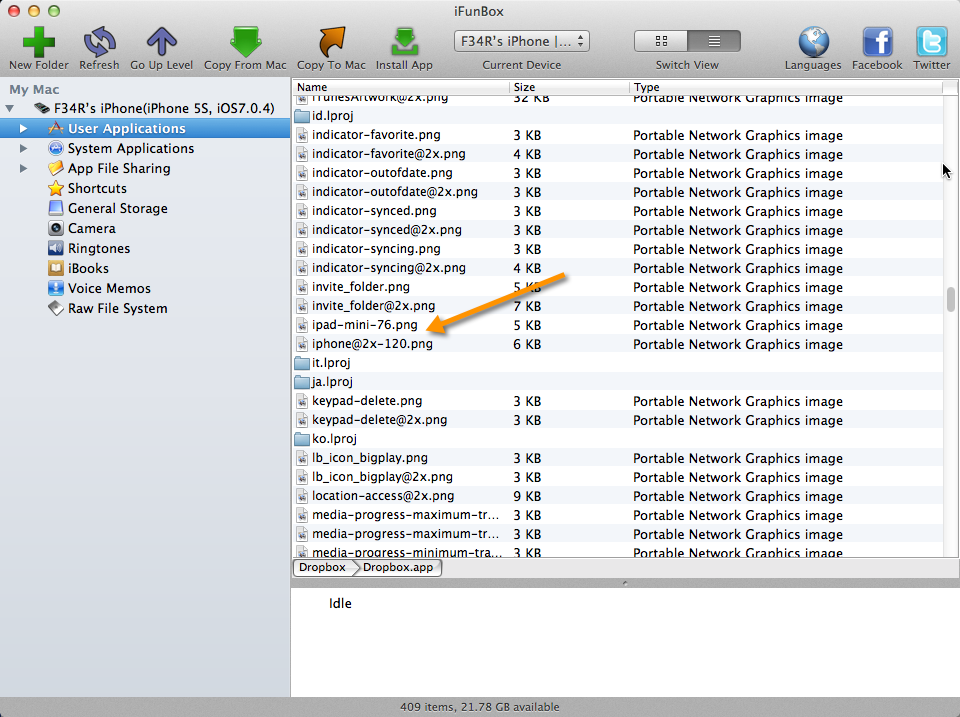
Task: Select System Applications icon in sidebar
Action: coord(56,148)
